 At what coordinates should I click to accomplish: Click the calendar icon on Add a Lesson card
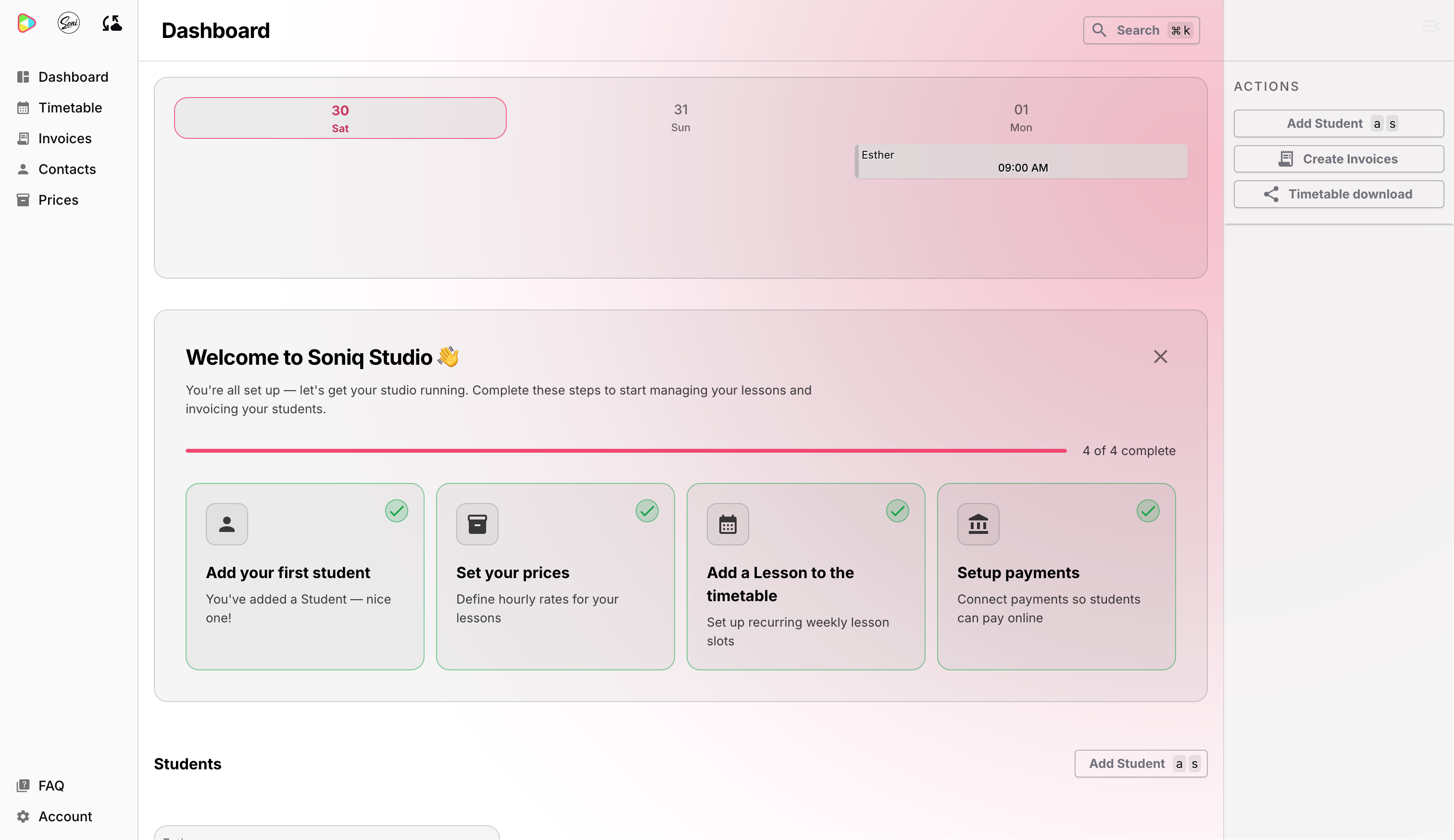727,524
